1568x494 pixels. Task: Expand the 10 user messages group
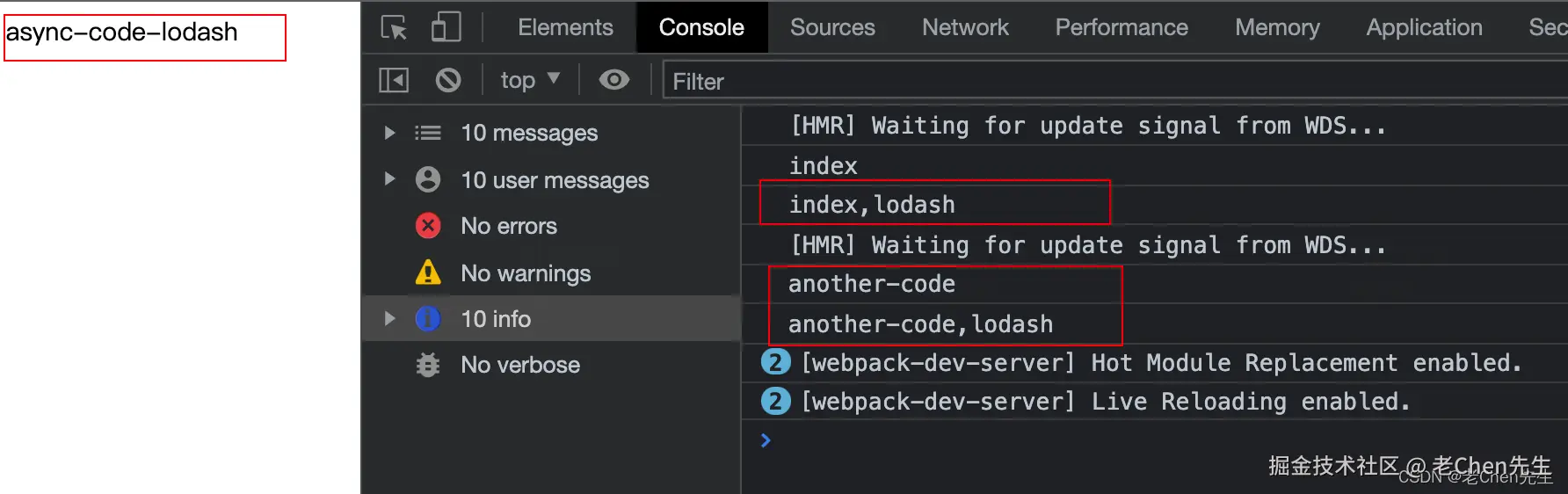[x=389, y=179]
